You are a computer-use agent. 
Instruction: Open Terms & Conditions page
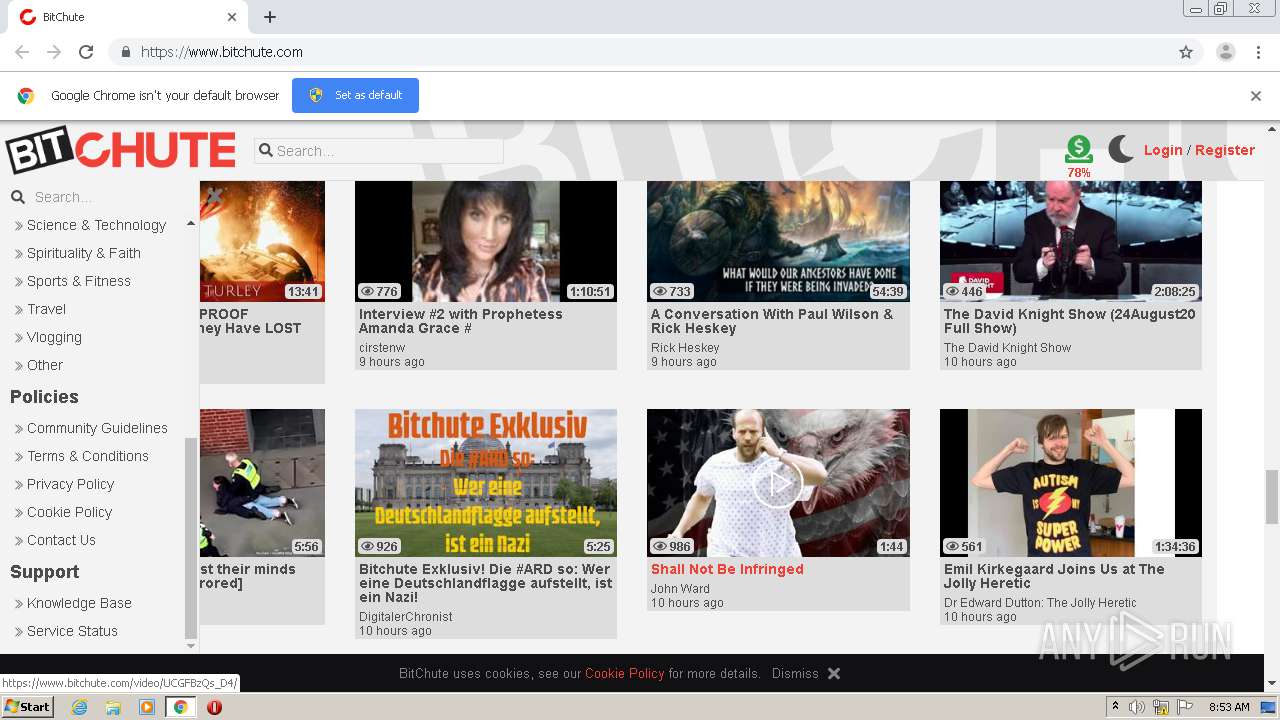point(88,456)
